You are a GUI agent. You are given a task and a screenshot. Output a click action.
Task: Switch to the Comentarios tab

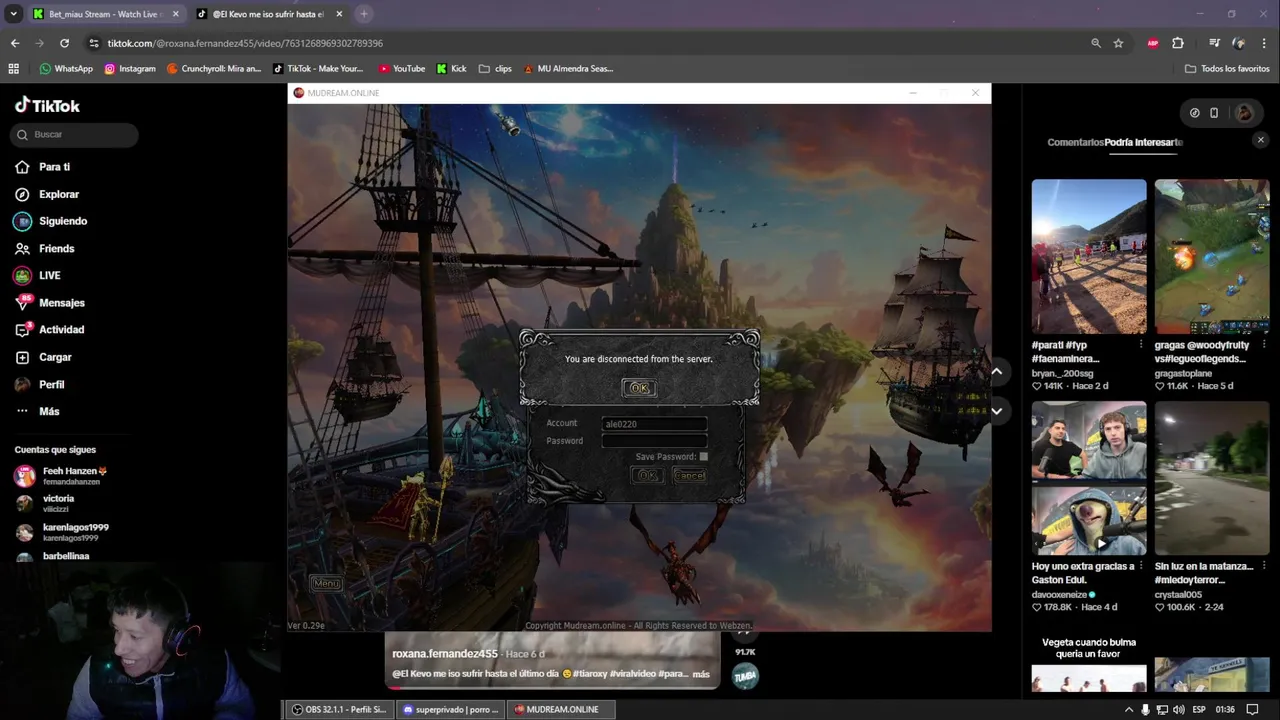pos(1075,142)
